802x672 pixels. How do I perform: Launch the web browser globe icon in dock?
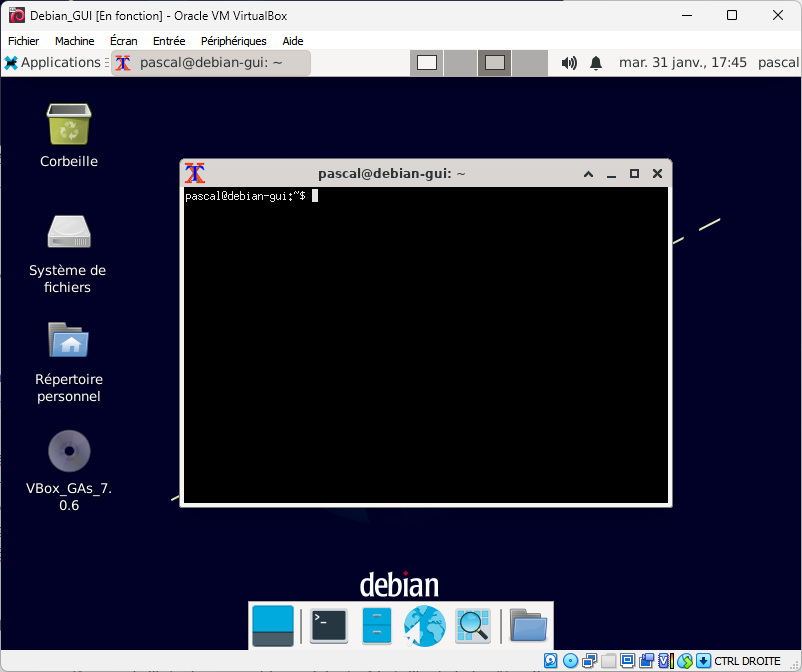424,626
